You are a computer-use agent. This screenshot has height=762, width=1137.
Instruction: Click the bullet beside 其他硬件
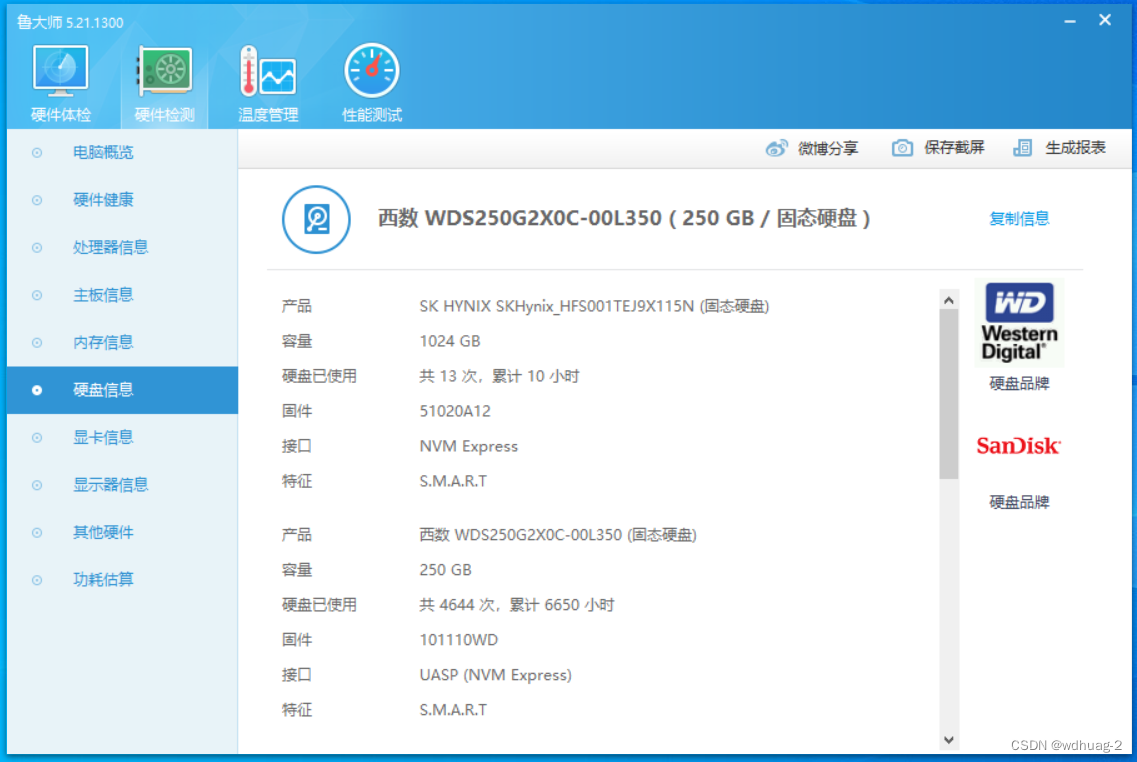(37, 532)
